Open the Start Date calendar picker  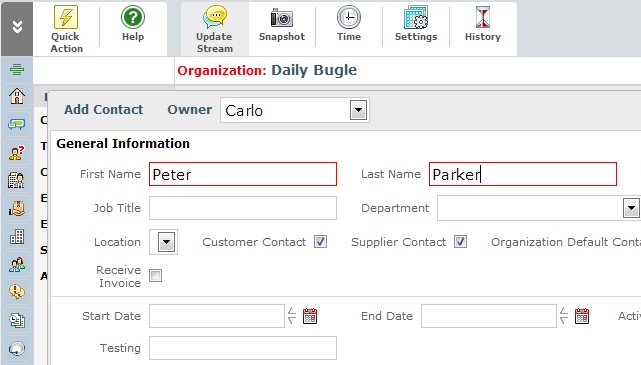point(310,316)
